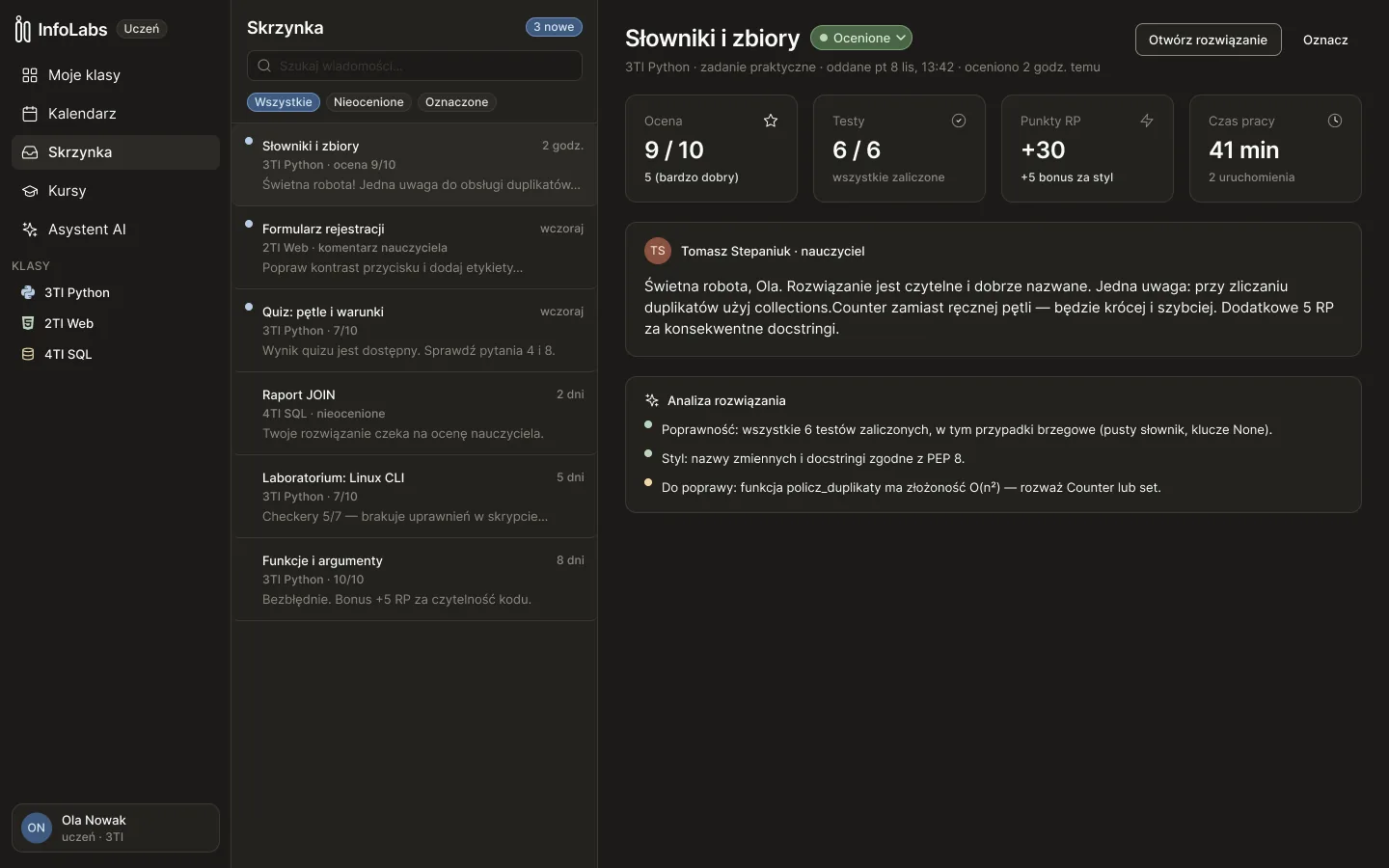Click the Oznacz button
The height and width of the screenshot is (868, 1389).
(1325, 40)
